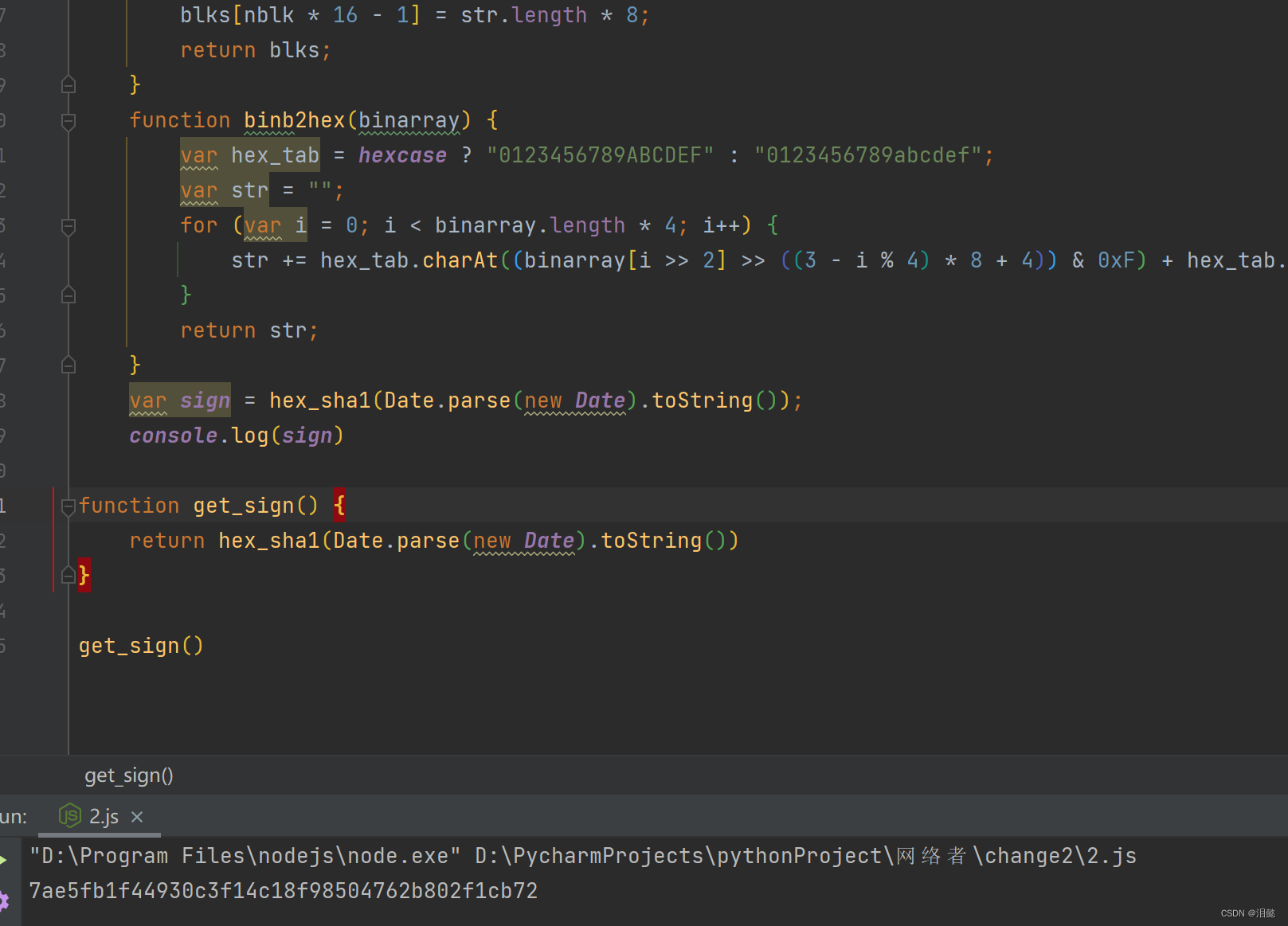Screen dimensions: 1288x926
Task: Click the highlighted opening brace of get_sign
Action: tap(339, 506)
